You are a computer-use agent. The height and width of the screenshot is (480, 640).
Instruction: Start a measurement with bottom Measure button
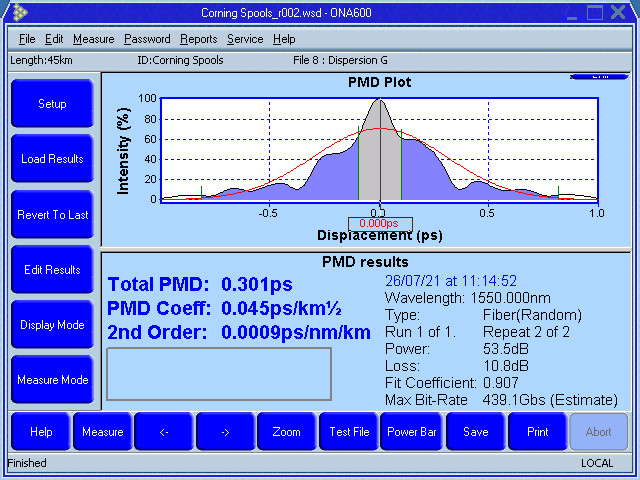[102, 432]
